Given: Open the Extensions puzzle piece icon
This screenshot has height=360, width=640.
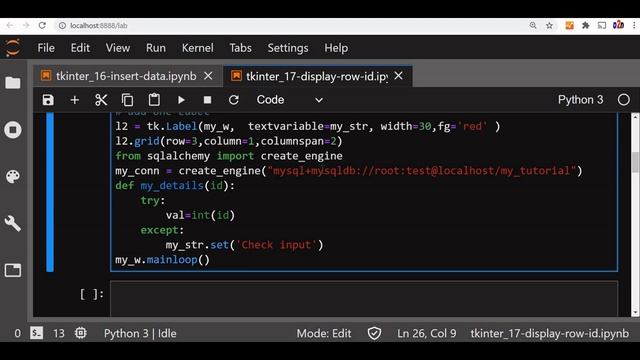Looking at the screenshot, I should click(x=586, y=25).
